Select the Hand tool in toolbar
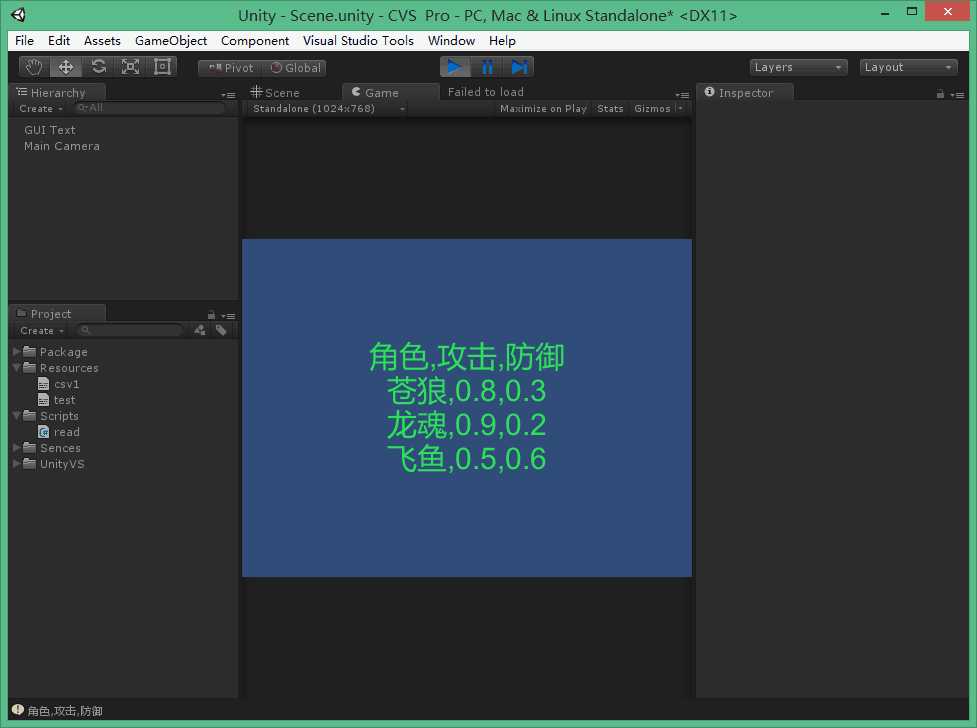Image resolution: width=977 pixels, height=728 pixels. tap(35, 67)
